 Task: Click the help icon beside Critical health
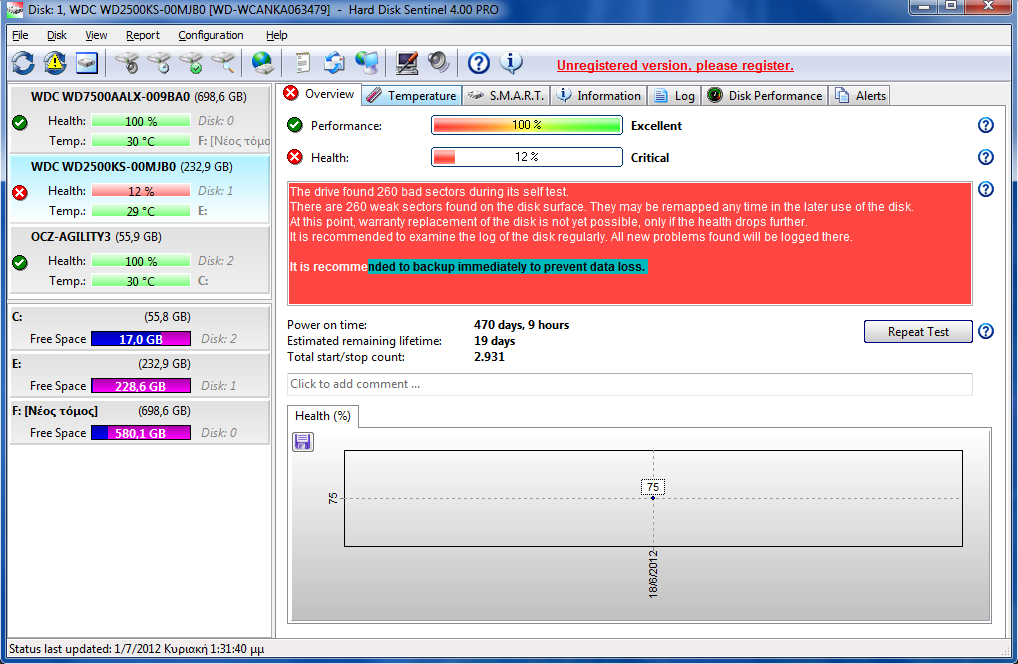point(986,157)
